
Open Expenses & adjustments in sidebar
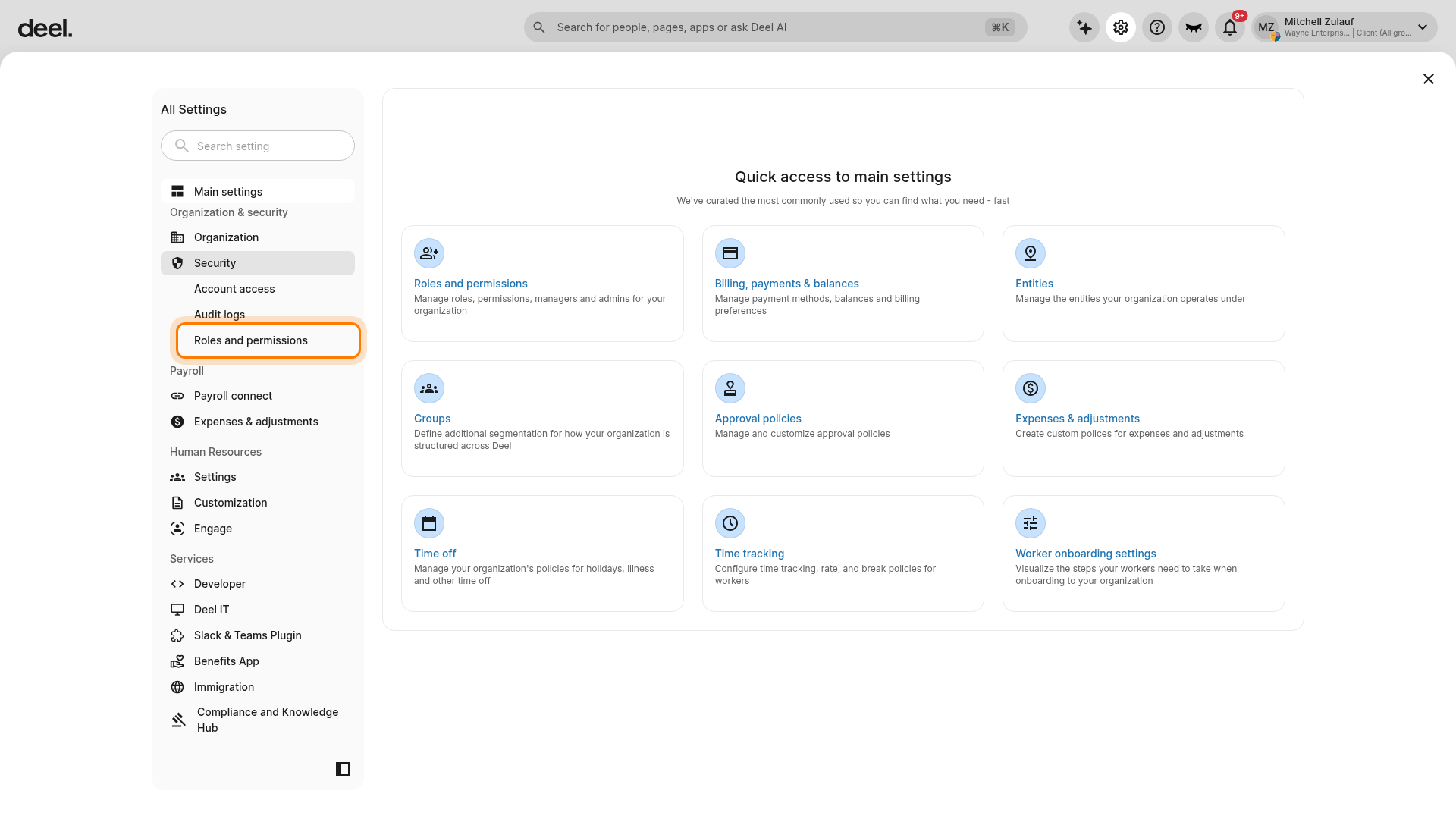click(x=258, y=422)
